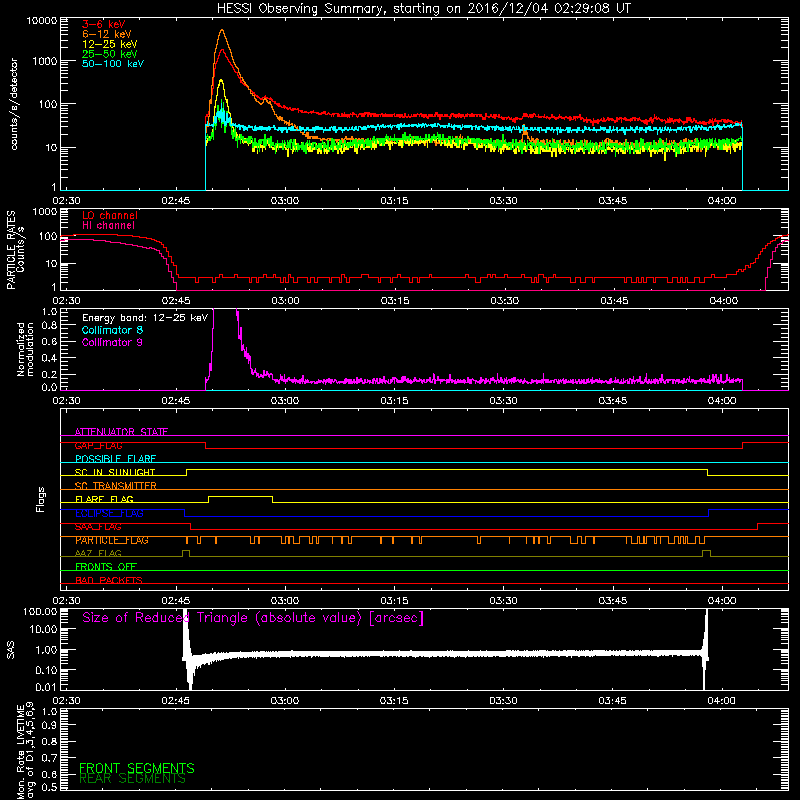
Task: Click the 0.5 tick on livetime axis
Action: 49,787
